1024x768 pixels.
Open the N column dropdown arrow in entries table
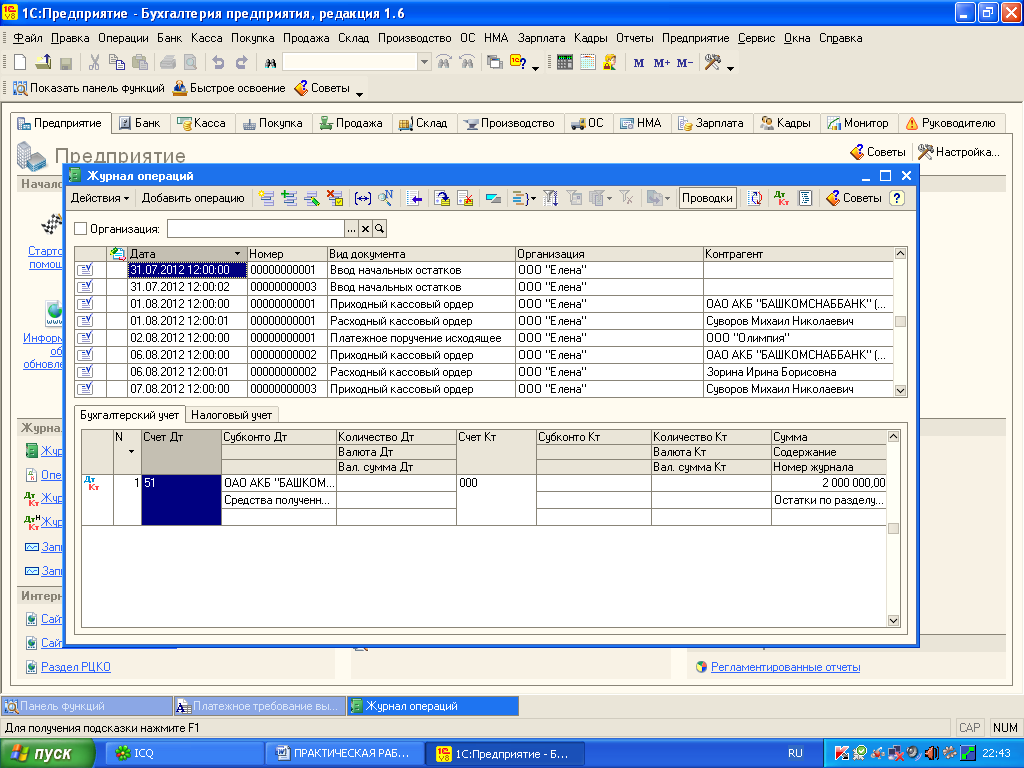point(131,451)
